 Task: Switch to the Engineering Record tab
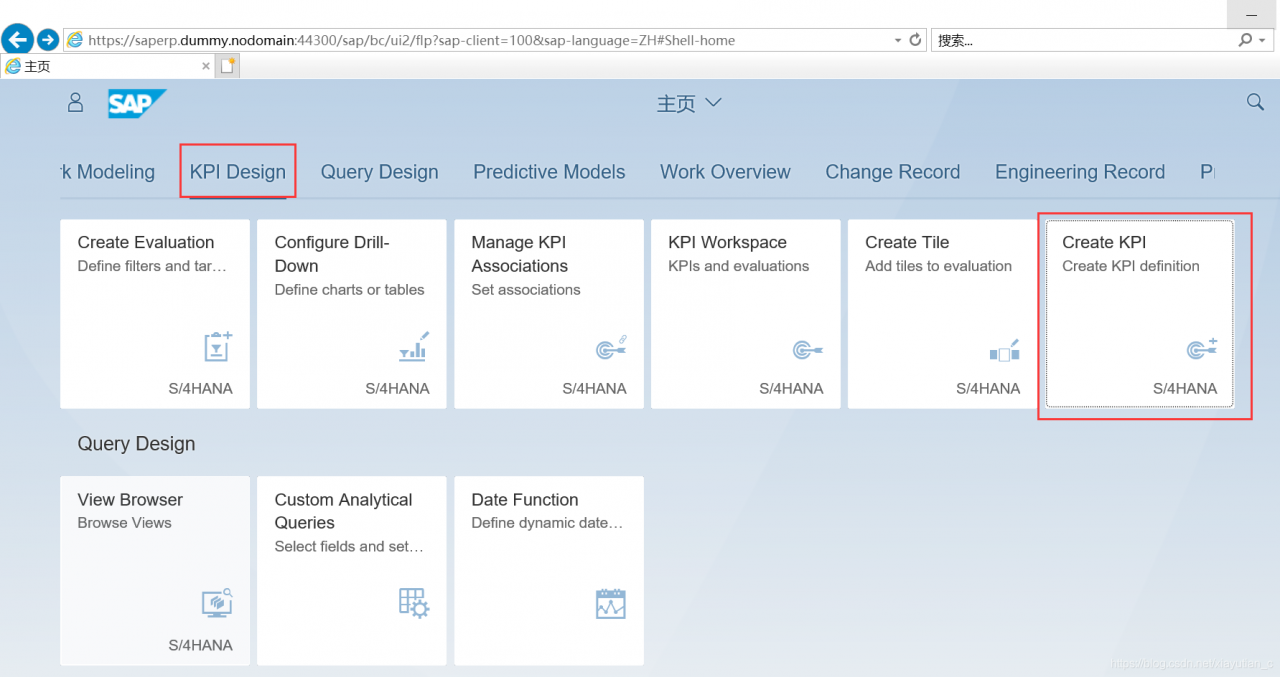pyautogui.click(x=1080, y=172)
